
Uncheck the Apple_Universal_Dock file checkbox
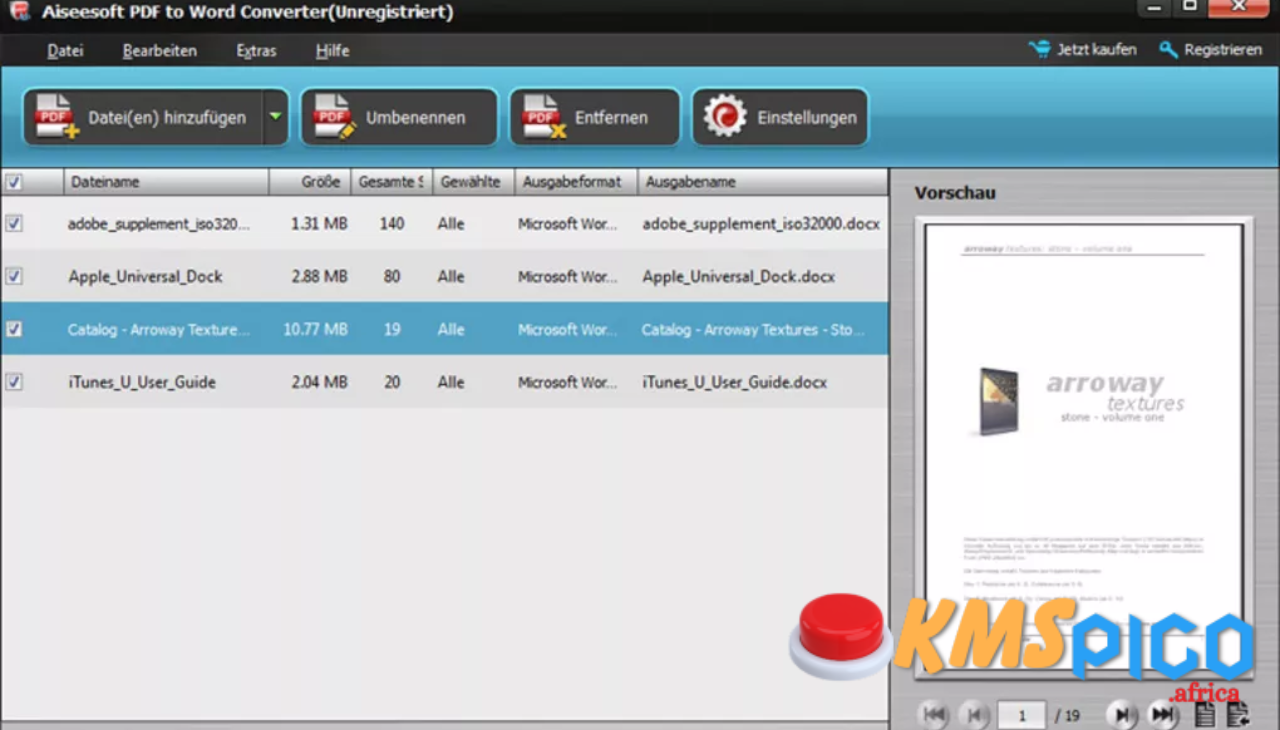[13, 276]
